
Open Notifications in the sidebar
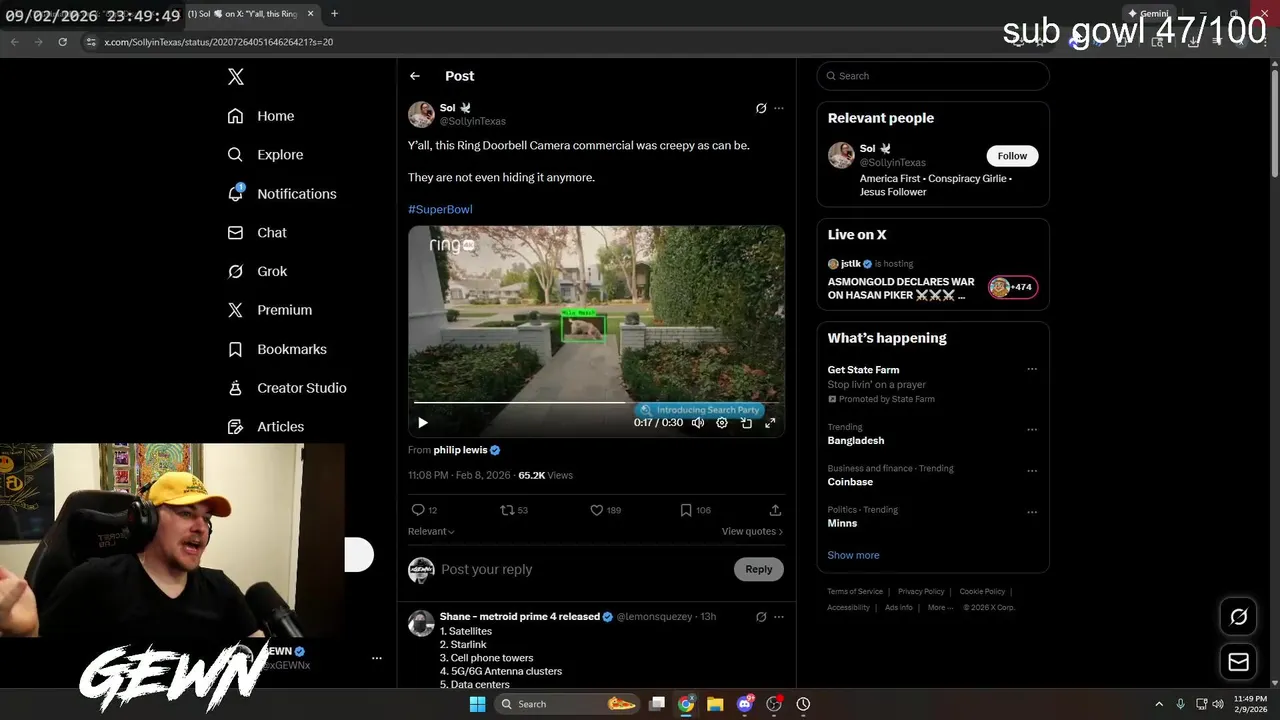pos(282,194)
